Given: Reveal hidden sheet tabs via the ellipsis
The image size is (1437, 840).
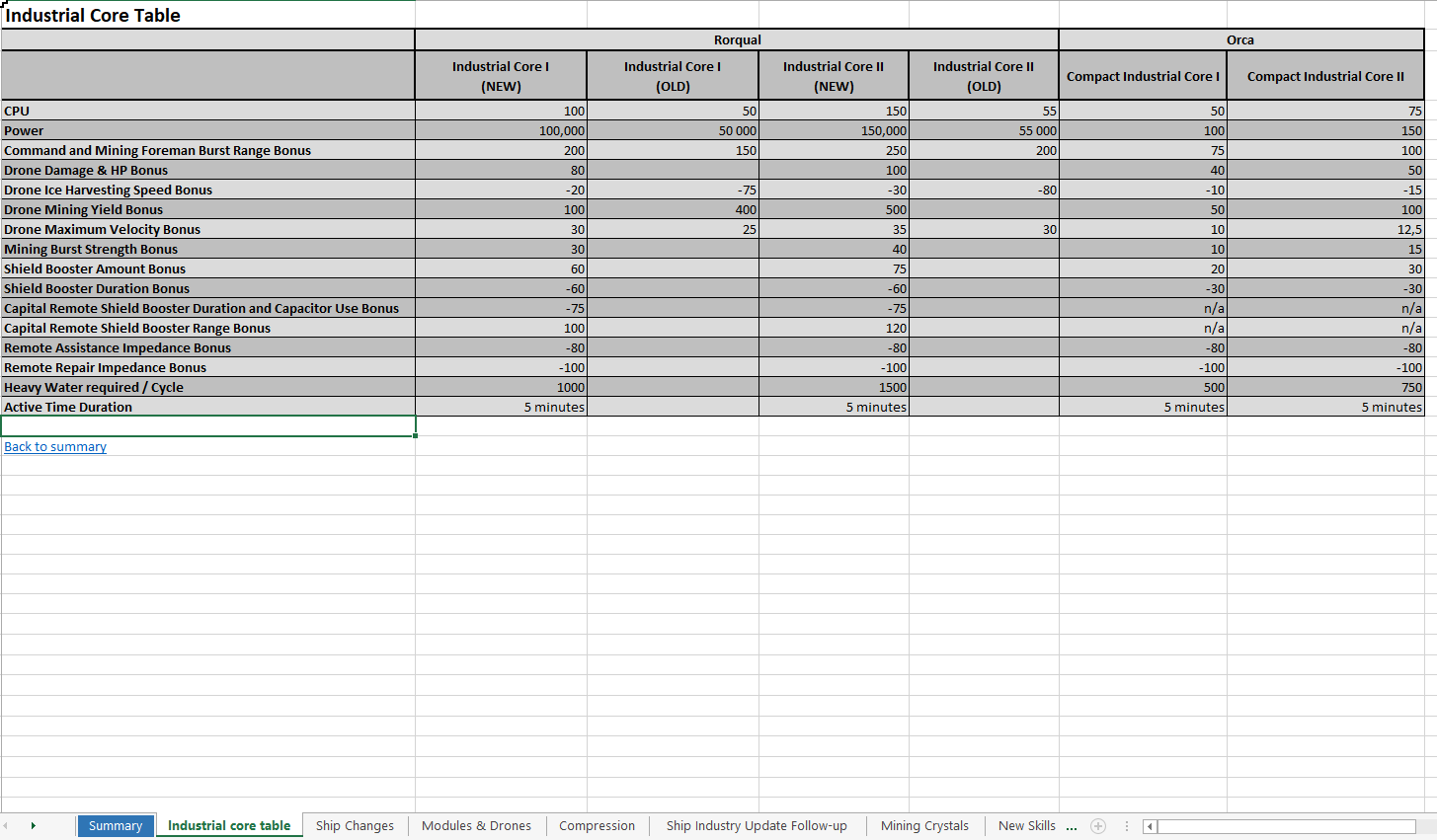Looking at the screenshot, I should click(x=1072, y=826).
